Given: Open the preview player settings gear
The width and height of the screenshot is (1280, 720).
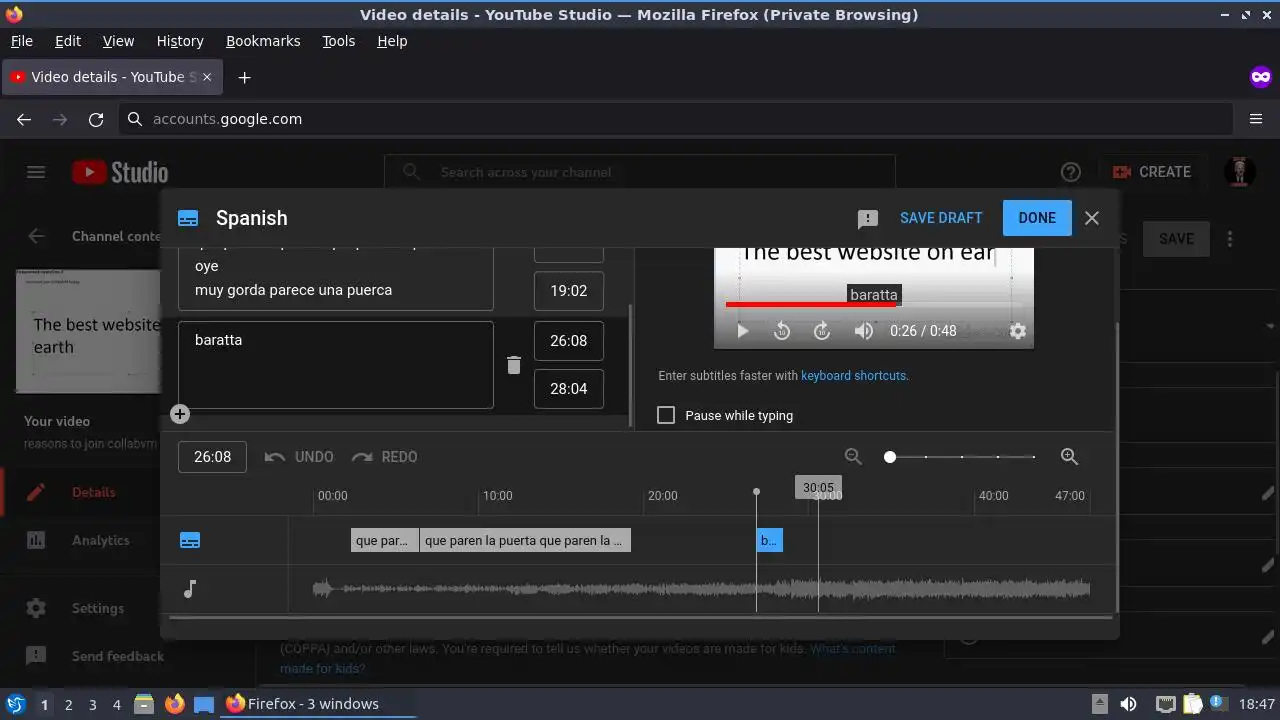Looking at the screenshot, I should (1018, 331).
